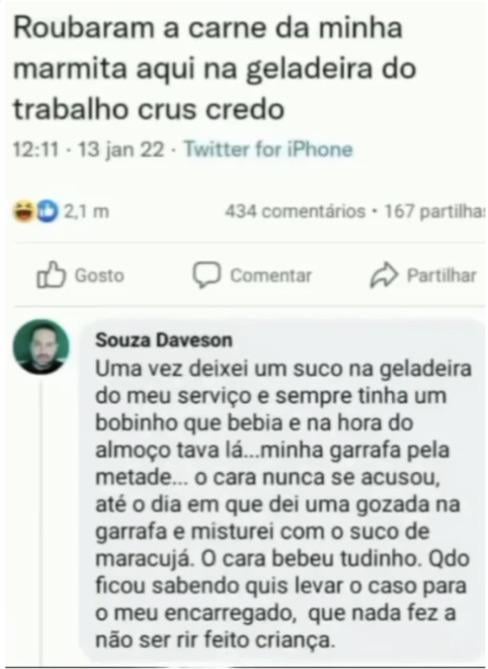Viewport: 488px width, 669px height.
Task: View the 434 comentários list
Action: (x=295, y=211)
